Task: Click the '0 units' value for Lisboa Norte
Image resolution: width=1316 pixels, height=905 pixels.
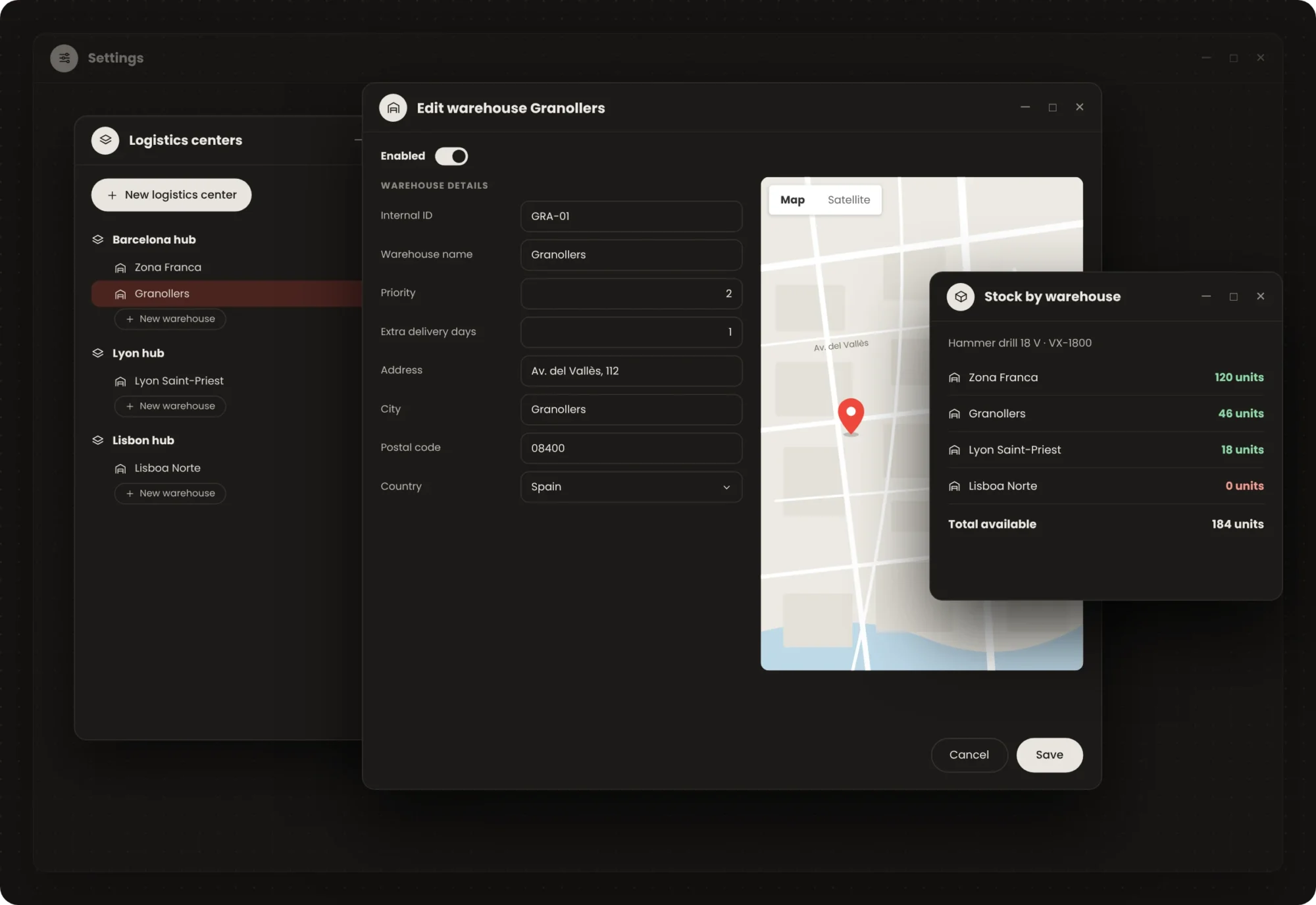Action: coord(1244,486)
